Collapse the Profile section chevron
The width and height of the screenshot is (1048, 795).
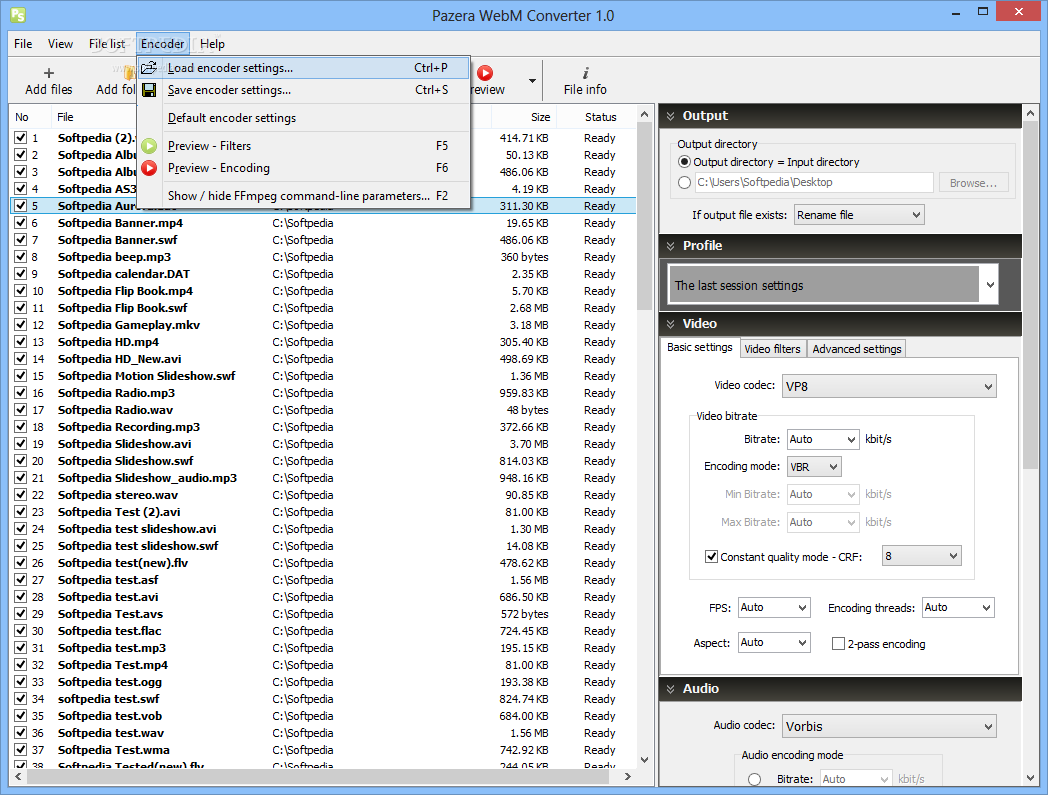pyautogui.click(x=670, y=245)
